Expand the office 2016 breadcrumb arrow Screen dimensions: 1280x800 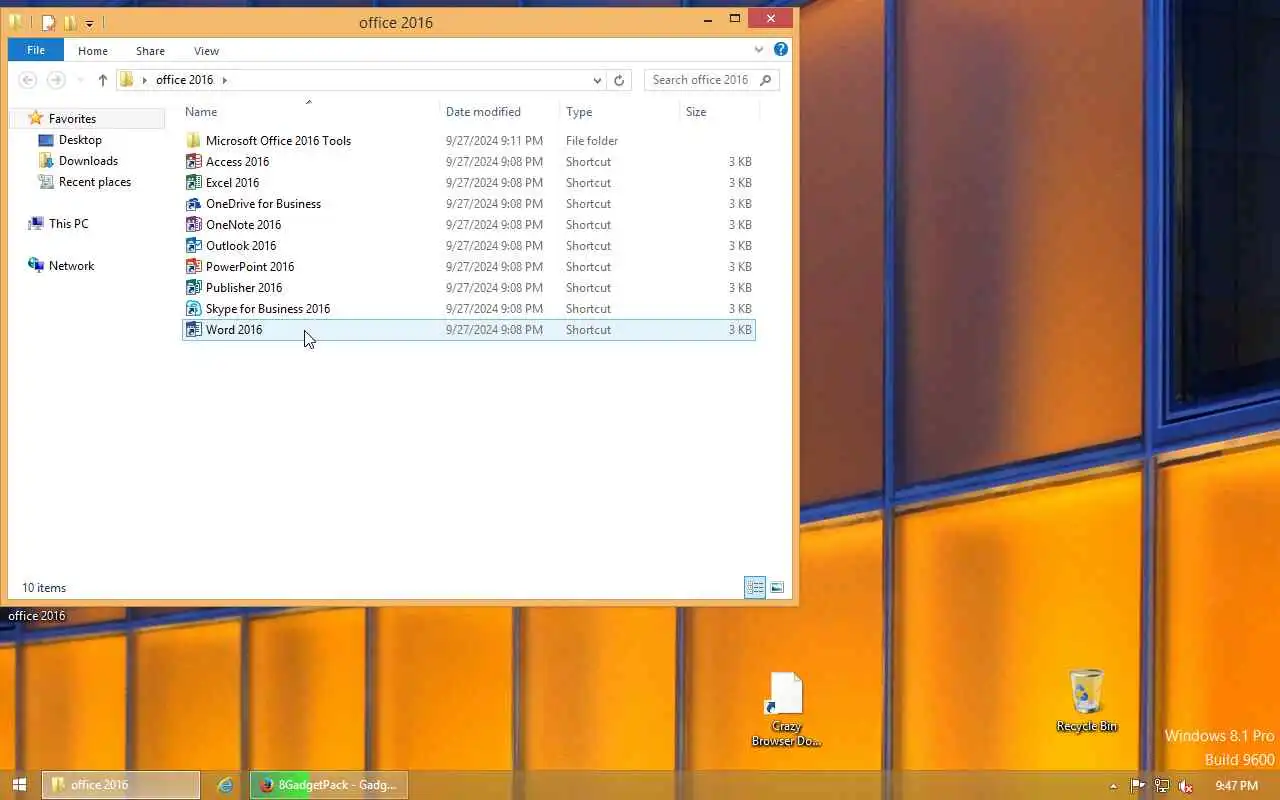tap(224, 80)
